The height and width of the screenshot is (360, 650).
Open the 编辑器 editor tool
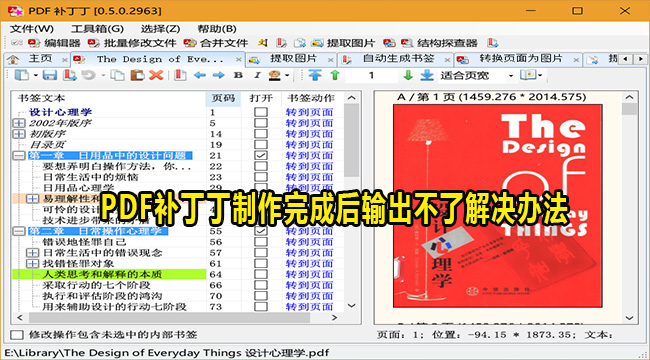pos(54,43)
